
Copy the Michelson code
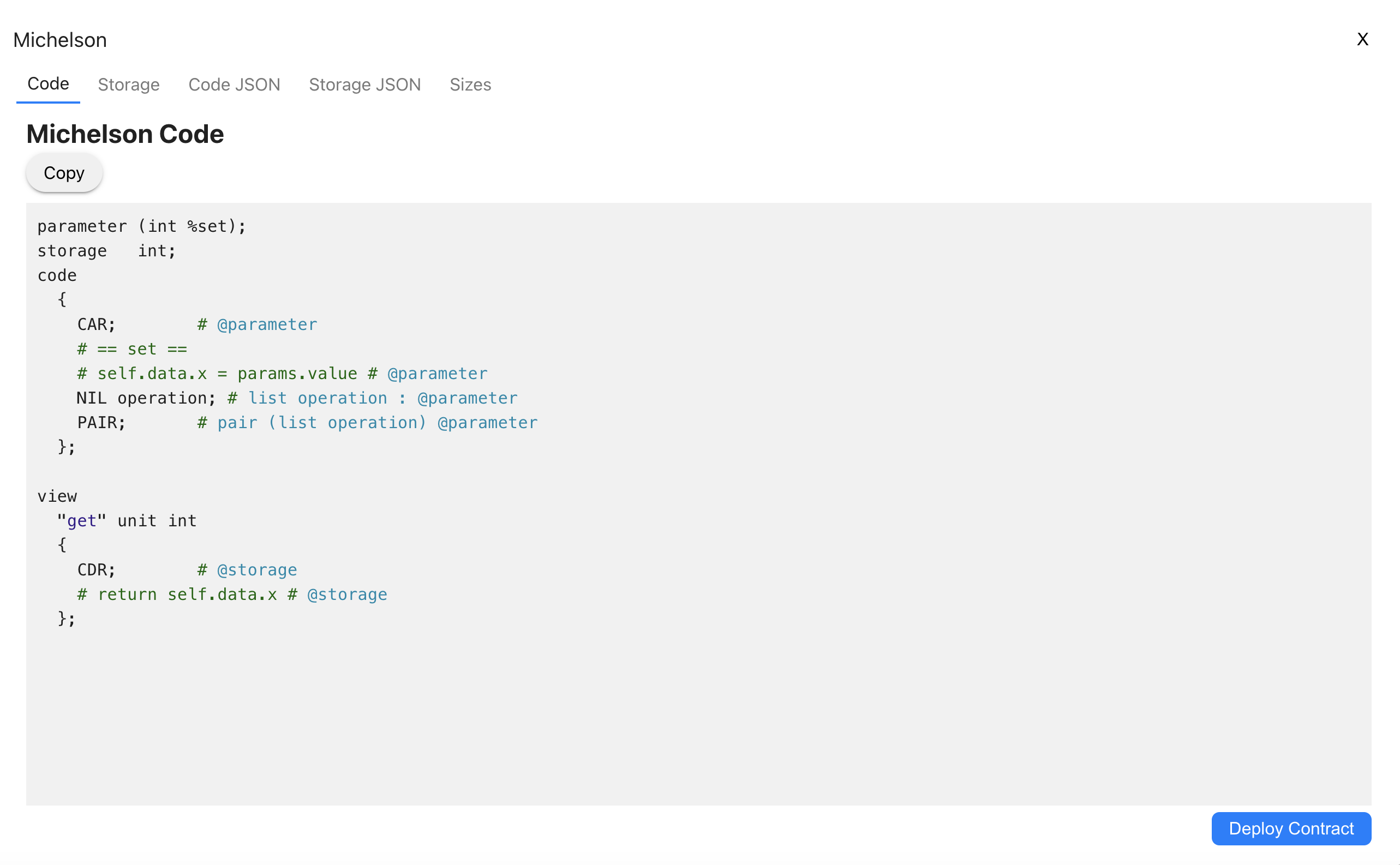(63, 172)
